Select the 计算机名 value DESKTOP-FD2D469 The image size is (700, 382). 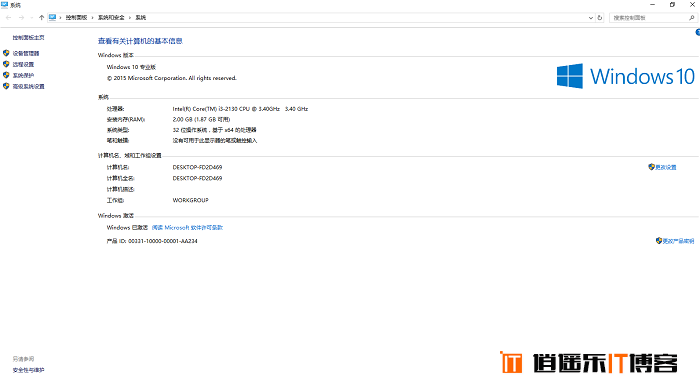197,167
